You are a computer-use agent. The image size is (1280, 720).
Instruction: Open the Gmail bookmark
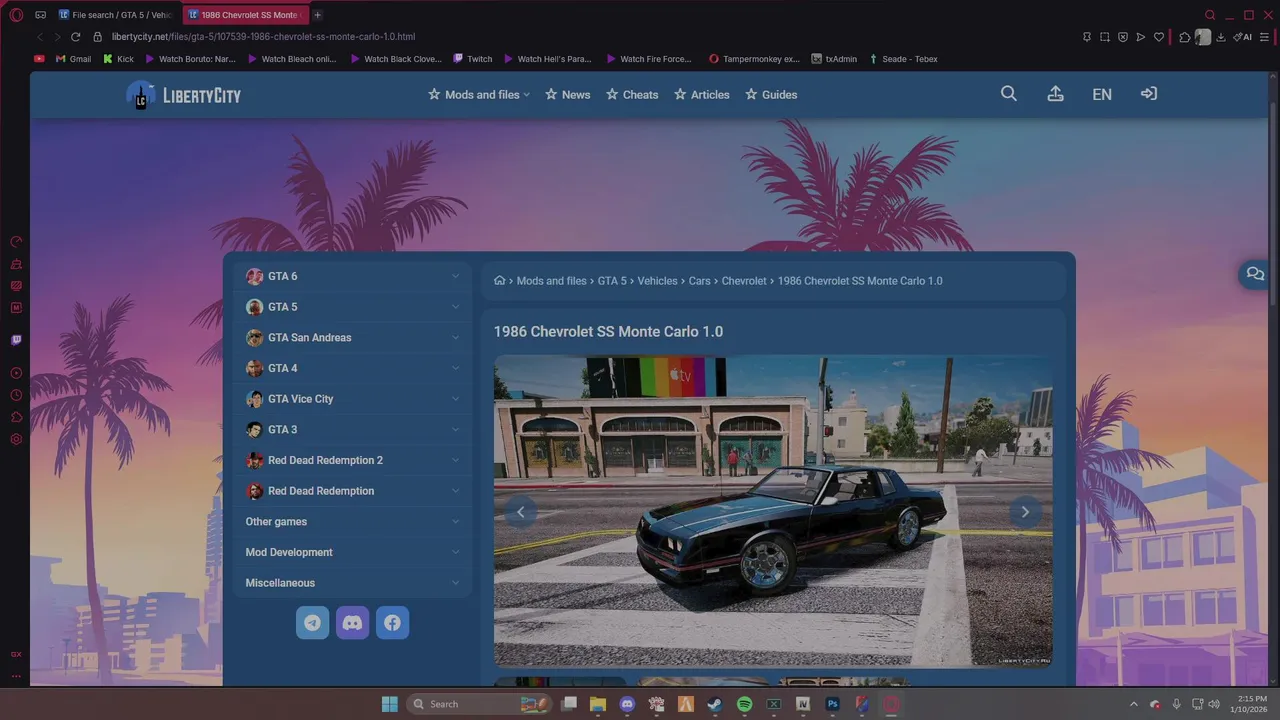73,59
